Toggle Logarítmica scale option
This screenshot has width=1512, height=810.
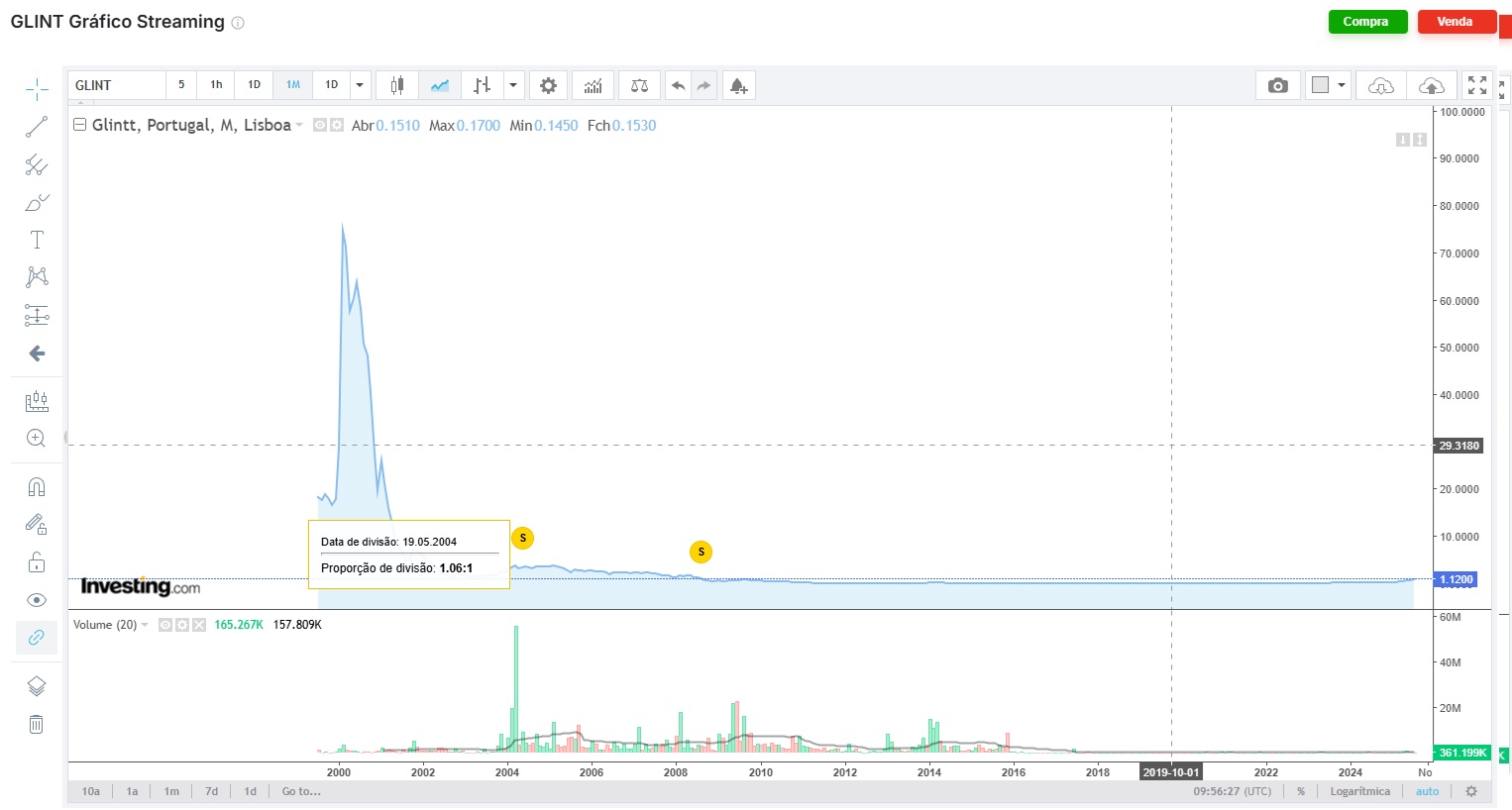point(1359,791)
